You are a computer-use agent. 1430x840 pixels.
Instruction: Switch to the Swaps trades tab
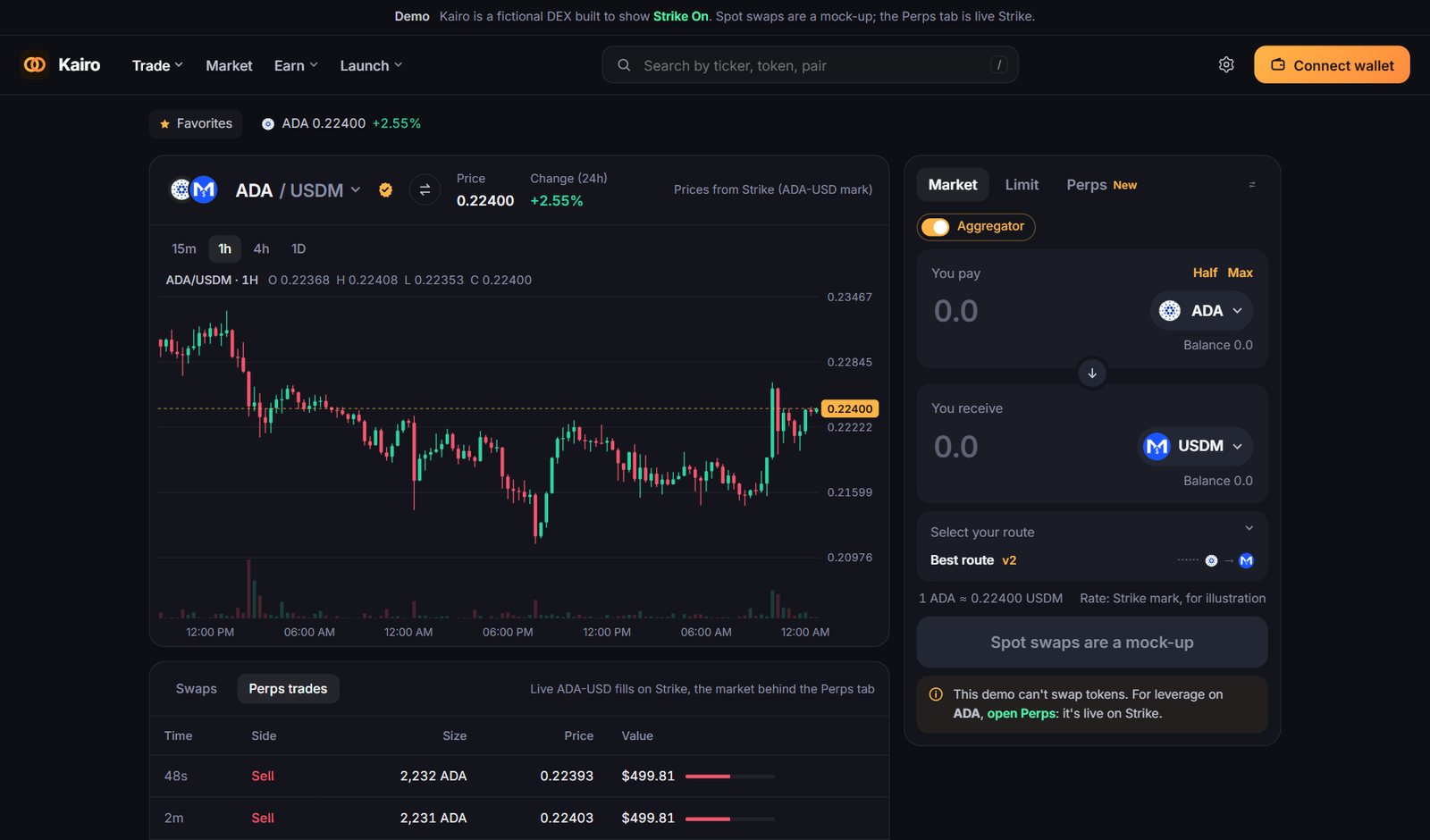(x=197, y=689)
